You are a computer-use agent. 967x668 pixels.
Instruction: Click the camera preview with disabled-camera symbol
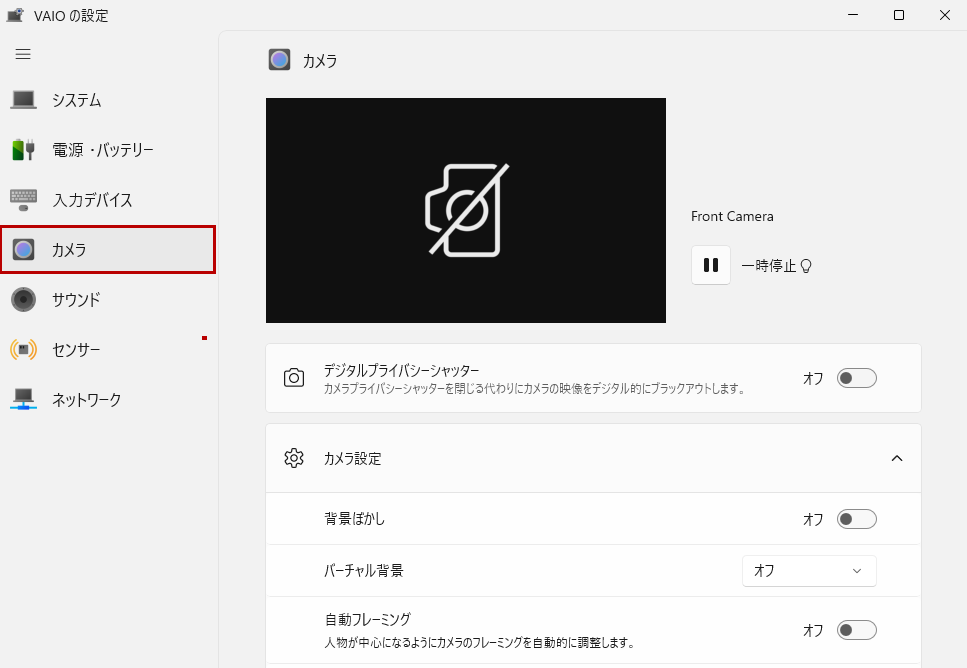[x=465, y=210]
